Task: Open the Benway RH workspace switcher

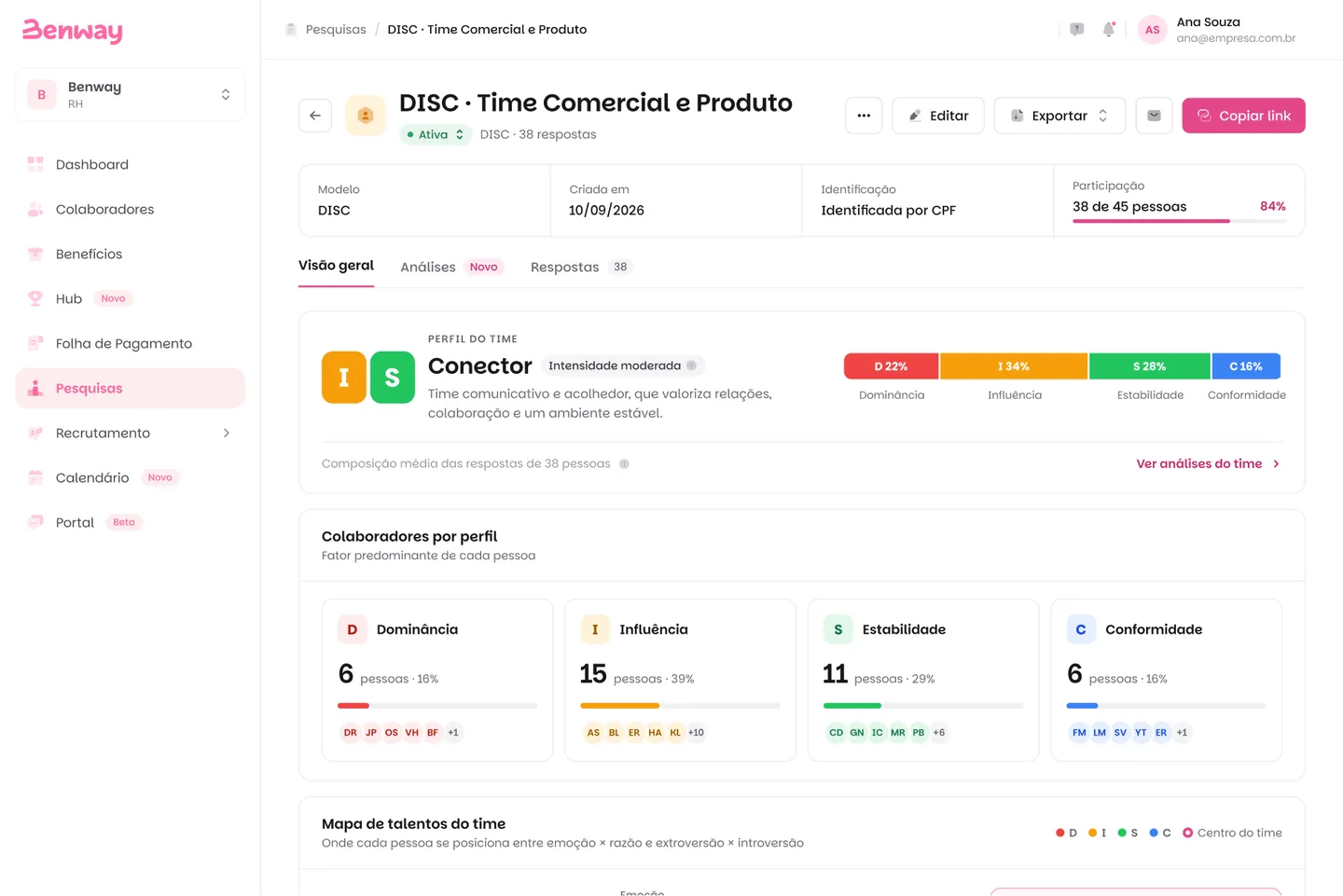Action: tap(131, 94)
